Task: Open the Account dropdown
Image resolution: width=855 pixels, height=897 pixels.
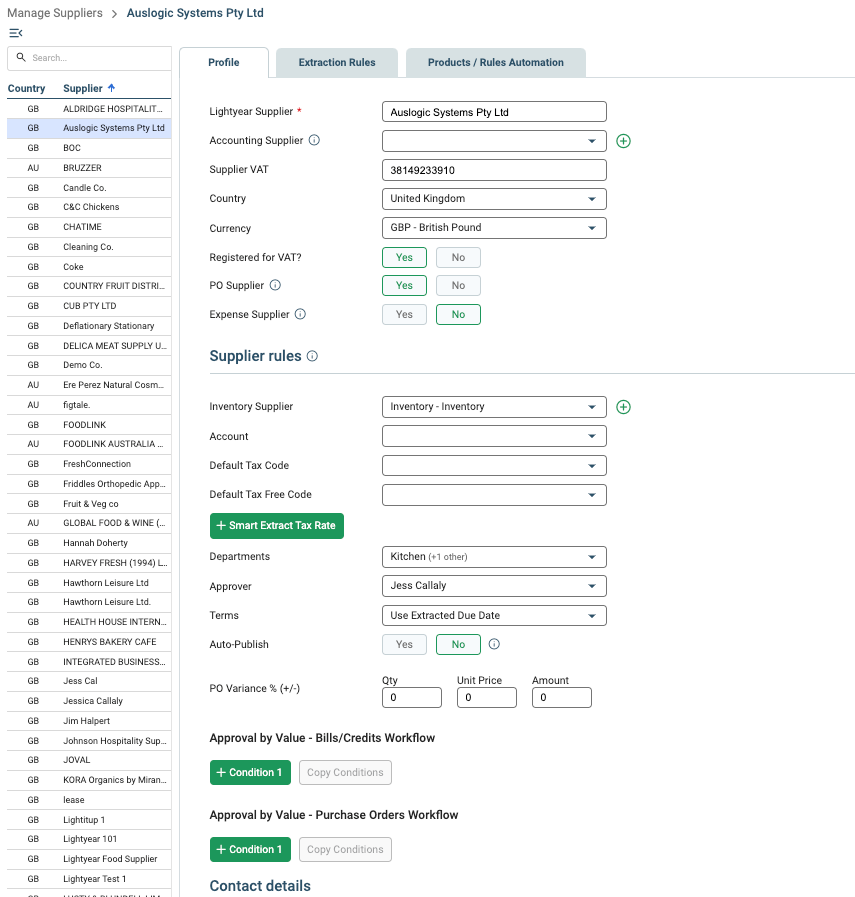Action: (494, 436)
